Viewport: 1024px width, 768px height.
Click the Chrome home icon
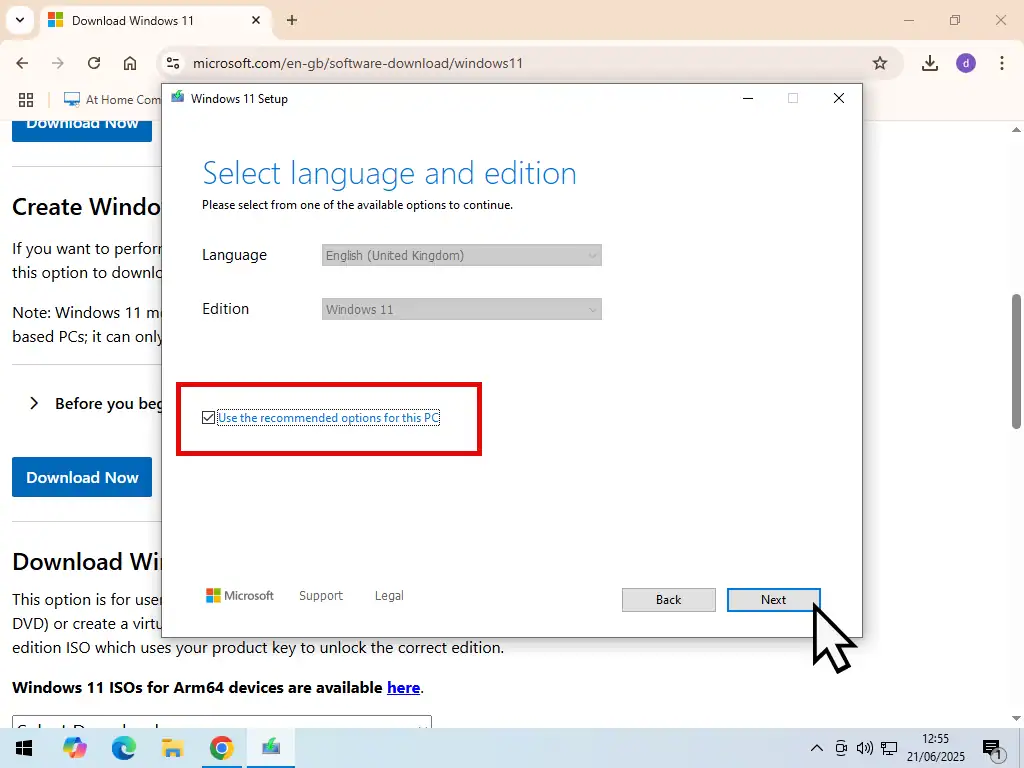[130, 63]
